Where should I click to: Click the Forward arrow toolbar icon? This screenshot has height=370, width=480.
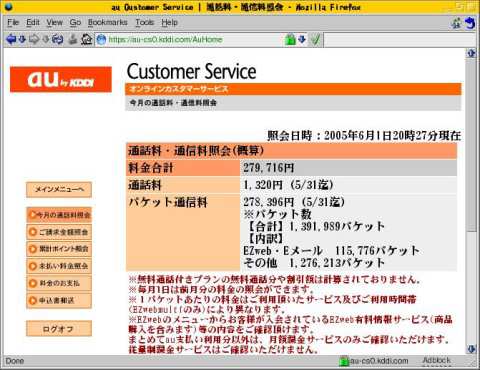click(34, 40)
